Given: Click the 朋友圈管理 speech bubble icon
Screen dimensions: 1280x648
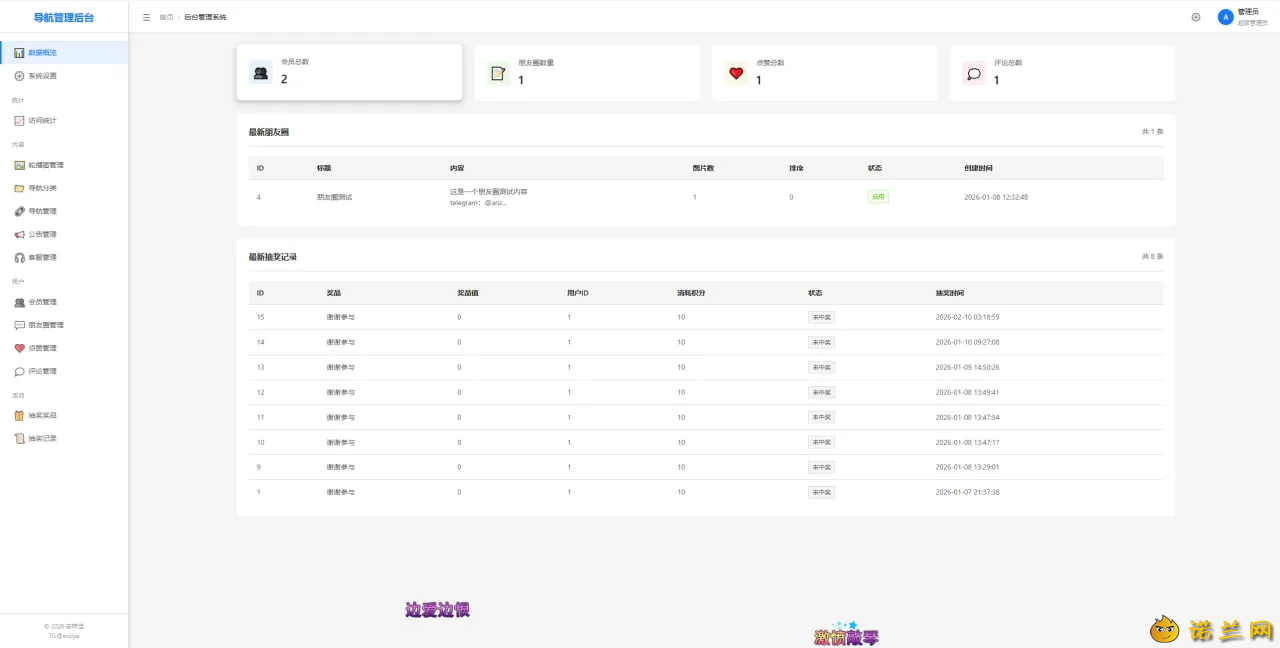Looking at the screenshot, I should [19, 325].
